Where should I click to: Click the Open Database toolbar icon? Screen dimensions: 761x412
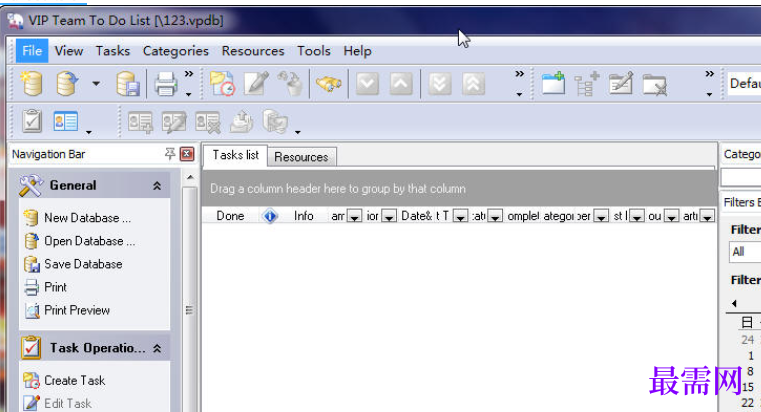(67, 83)
